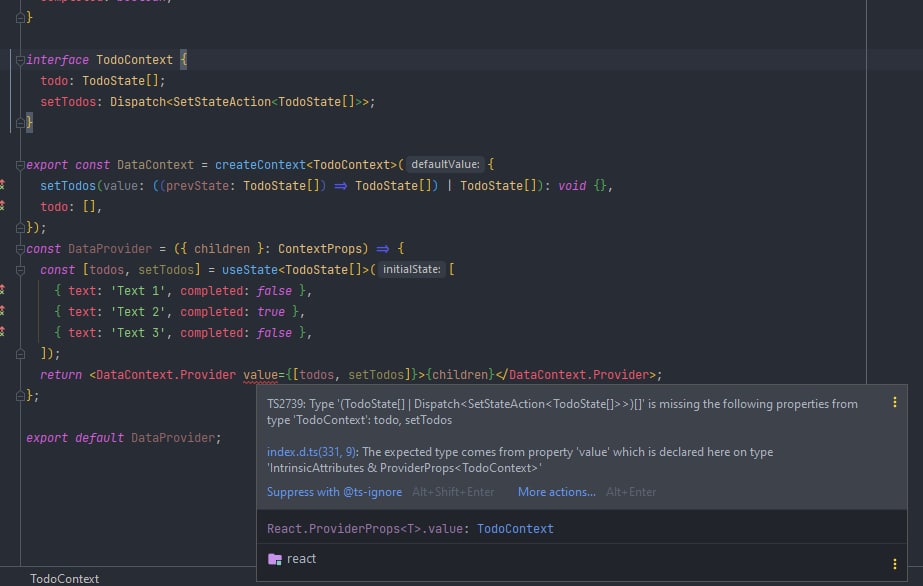Open the kebab menu beside react library
Image resolution: width=923 pixels, height=586 pixels.
click(895, 564)
